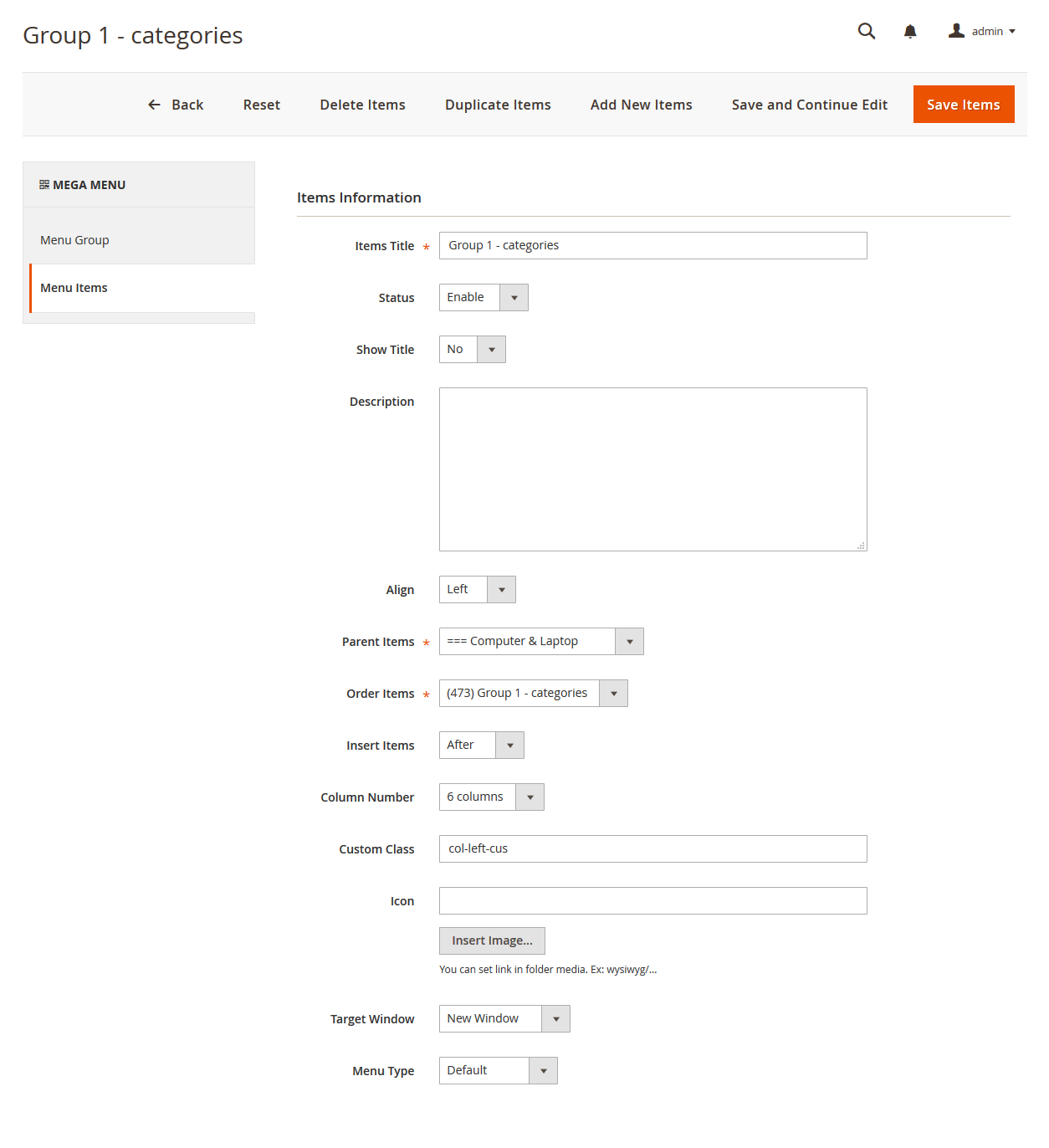
Task: Click into the Items Title field
Action: (x=652, y=246)
